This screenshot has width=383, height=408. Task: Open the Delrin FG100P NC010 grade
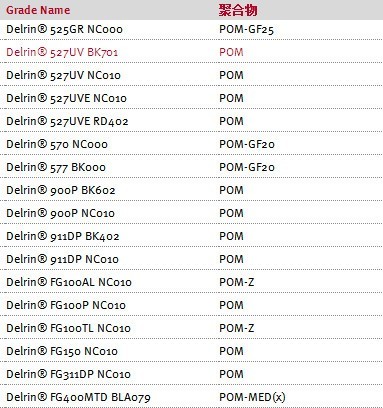click(66, 305)
